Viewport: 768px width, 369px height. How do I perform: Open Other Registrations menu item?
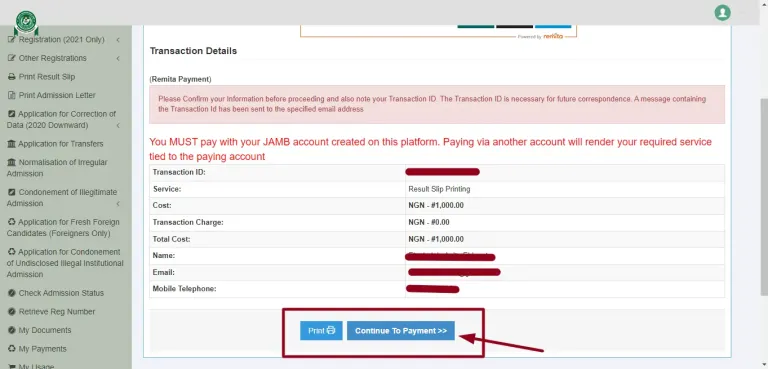pyautogui.click(x=52, y=58)
